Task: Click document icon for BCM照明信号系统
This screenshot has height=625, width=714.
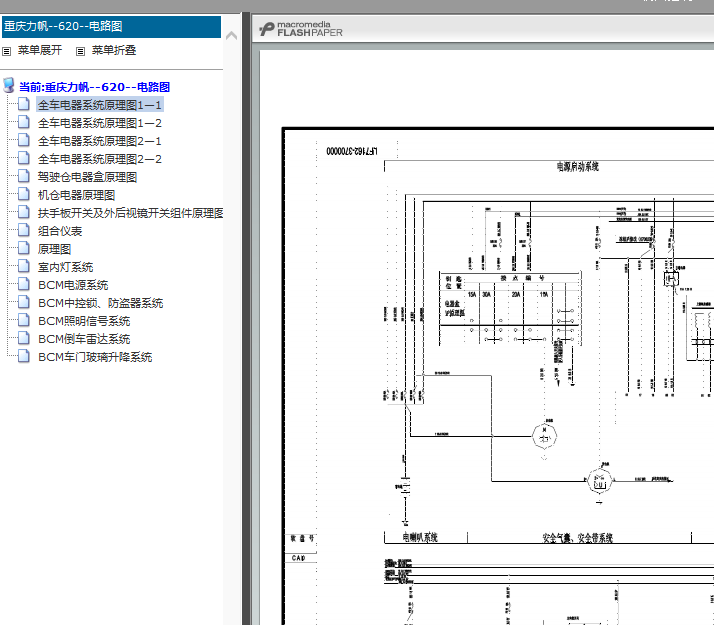Action: click(x=24, y=320)
